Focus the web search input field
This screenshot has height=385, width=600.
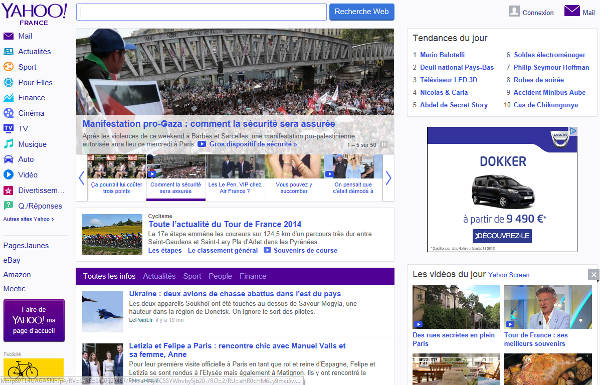coord(201,12)
